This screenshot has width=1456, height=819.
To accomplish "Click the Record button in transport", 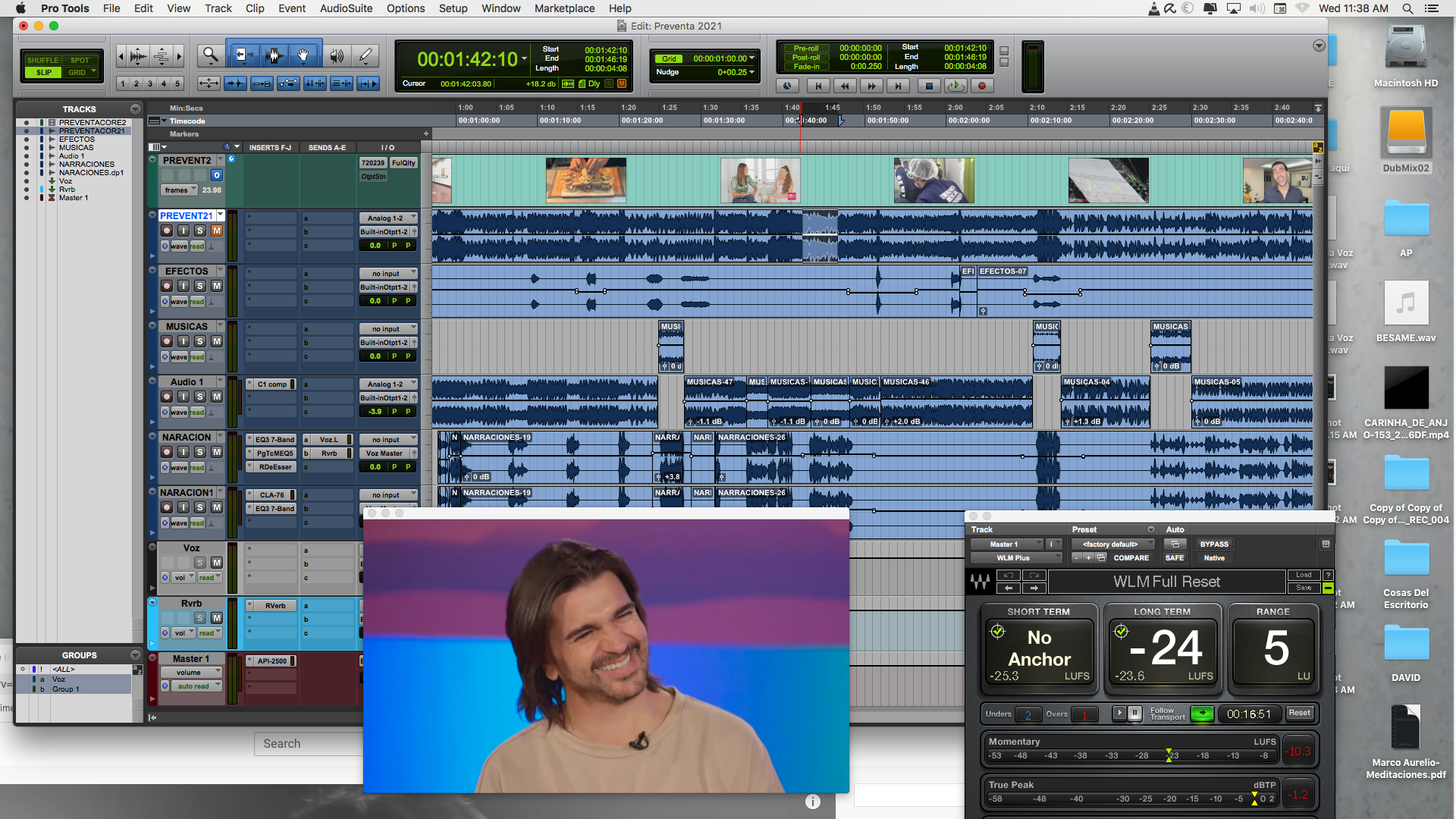I will (982, 86).
